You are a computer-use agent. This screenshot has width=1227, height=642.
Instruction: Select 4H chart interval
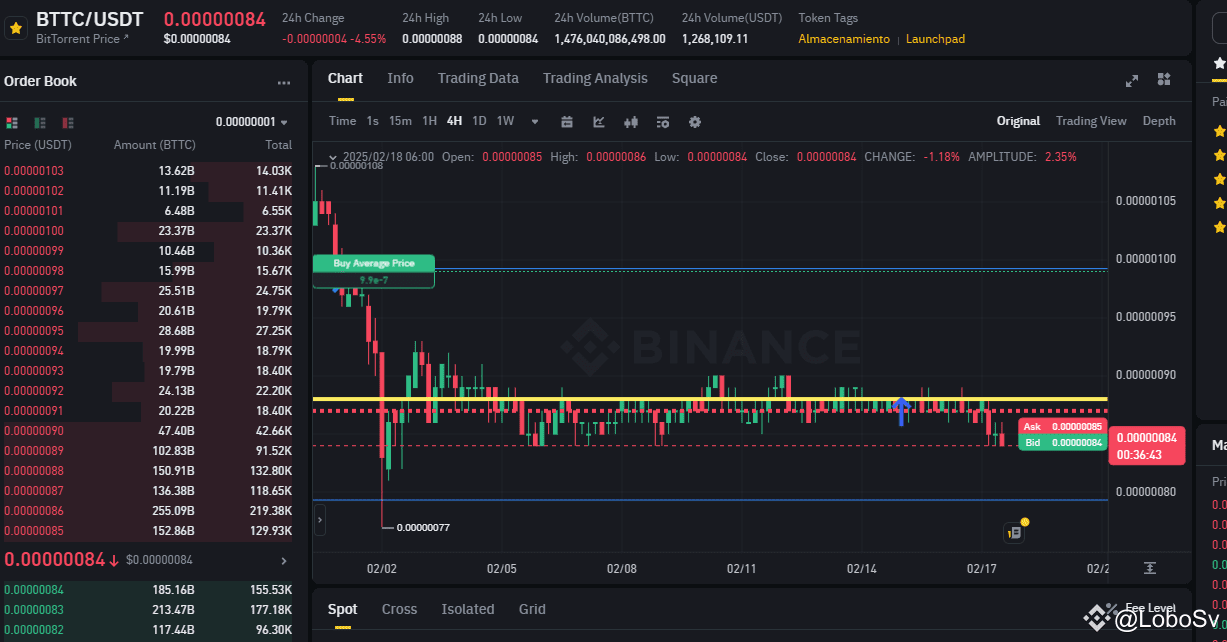[x=454, y=121]
